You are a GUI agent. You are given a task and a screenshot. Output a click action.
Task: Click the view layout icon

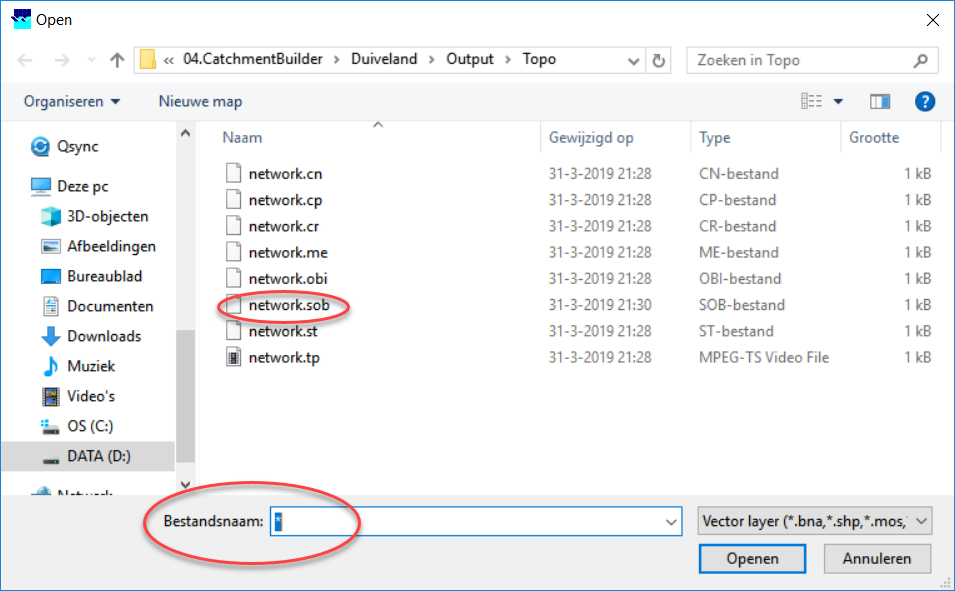click(811, 101)
